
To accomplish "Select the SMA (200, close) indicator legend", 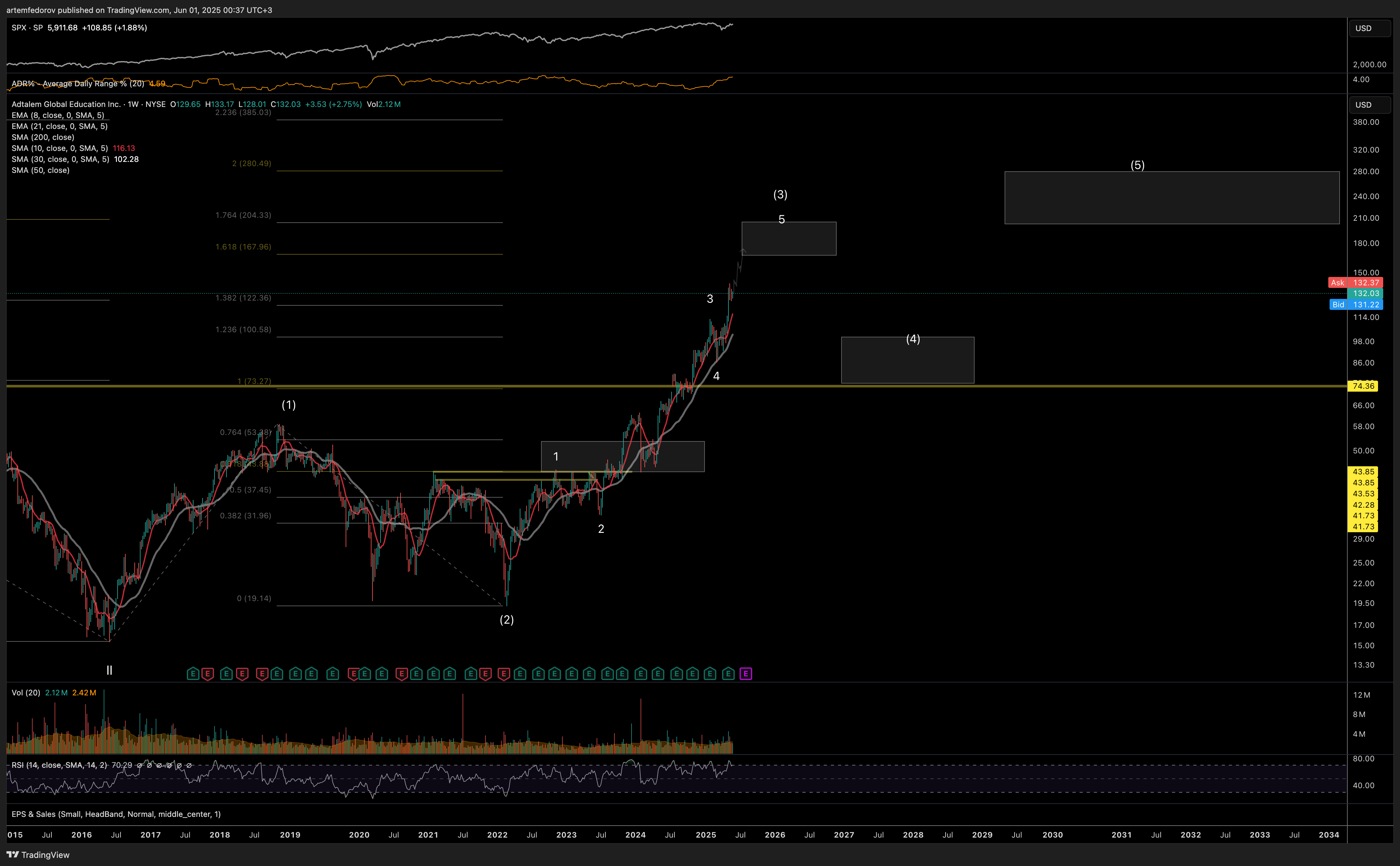I will pyautogui.click(x=43, y=137).
